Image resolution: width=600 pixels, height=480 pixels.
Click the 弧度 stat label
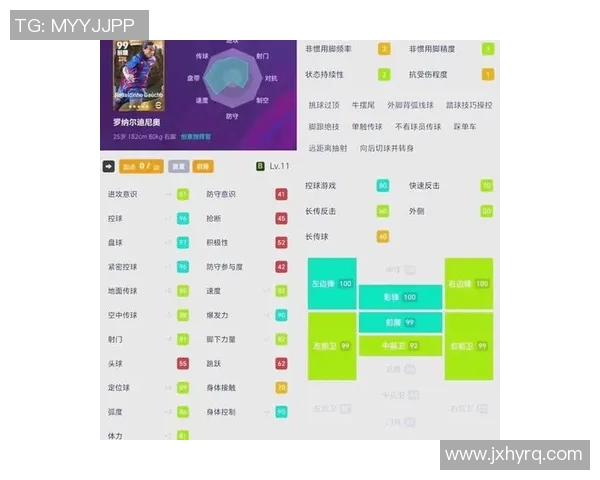115,412
